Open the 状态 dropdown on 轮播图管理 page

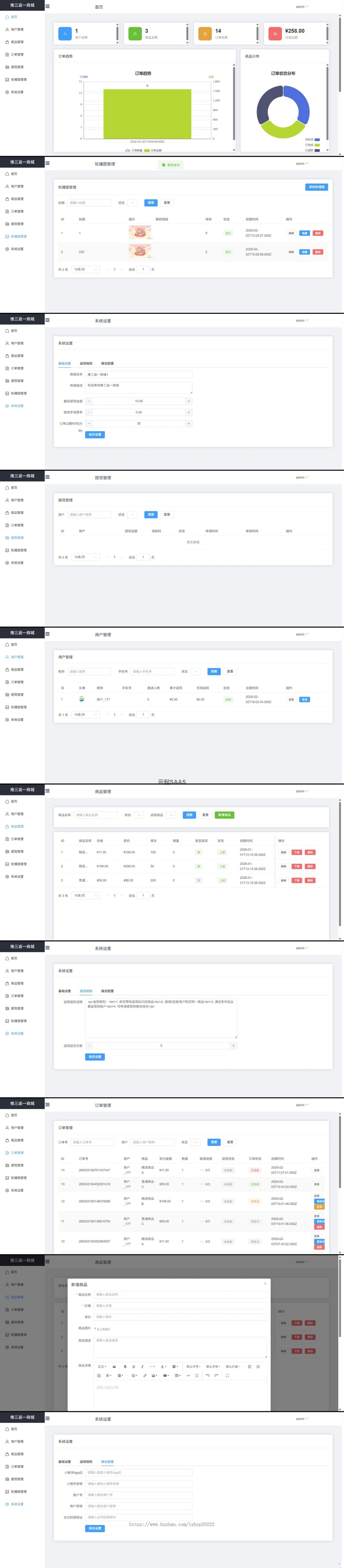(x=132, y=203)
